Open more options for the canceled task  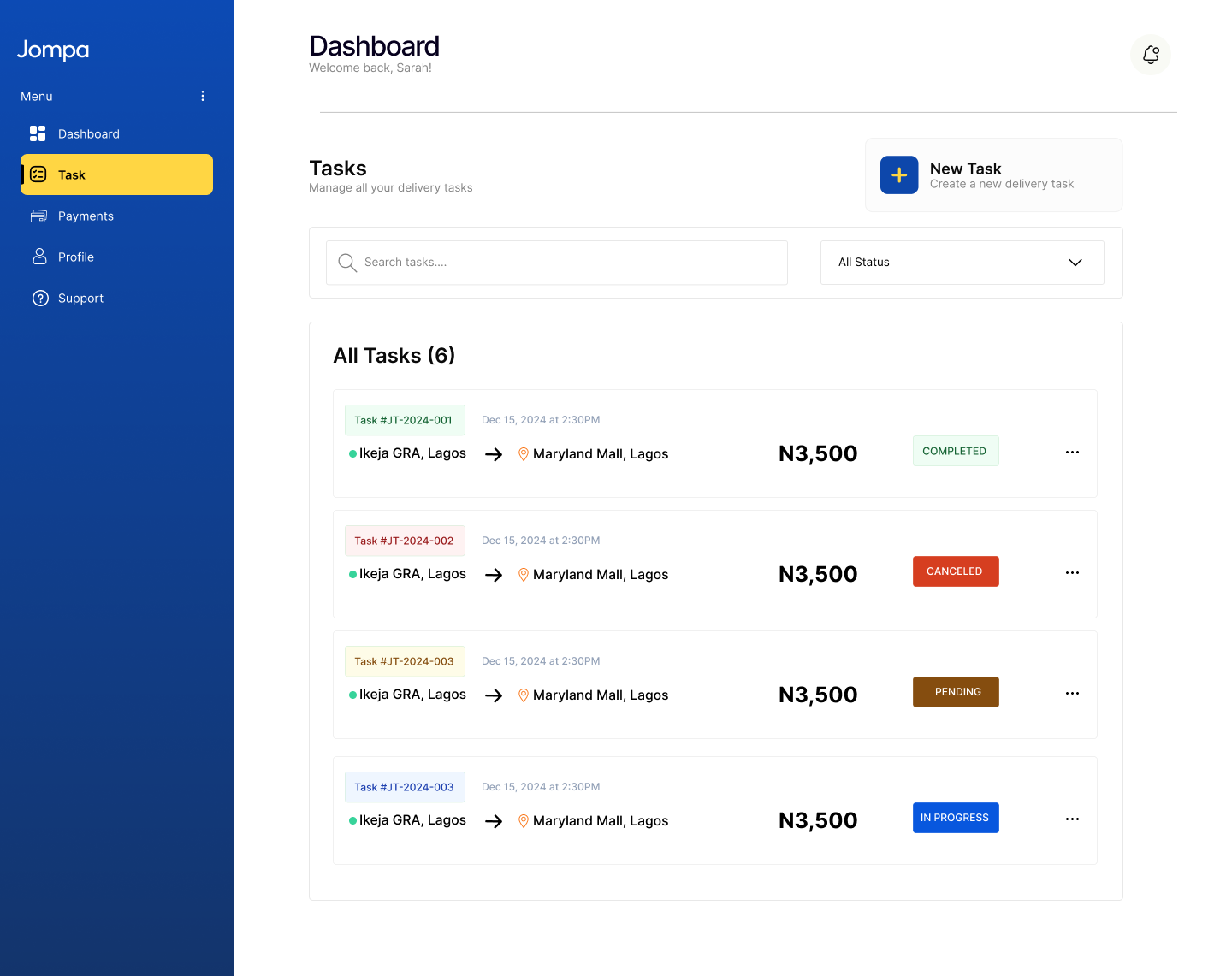tap(1072, 572)
